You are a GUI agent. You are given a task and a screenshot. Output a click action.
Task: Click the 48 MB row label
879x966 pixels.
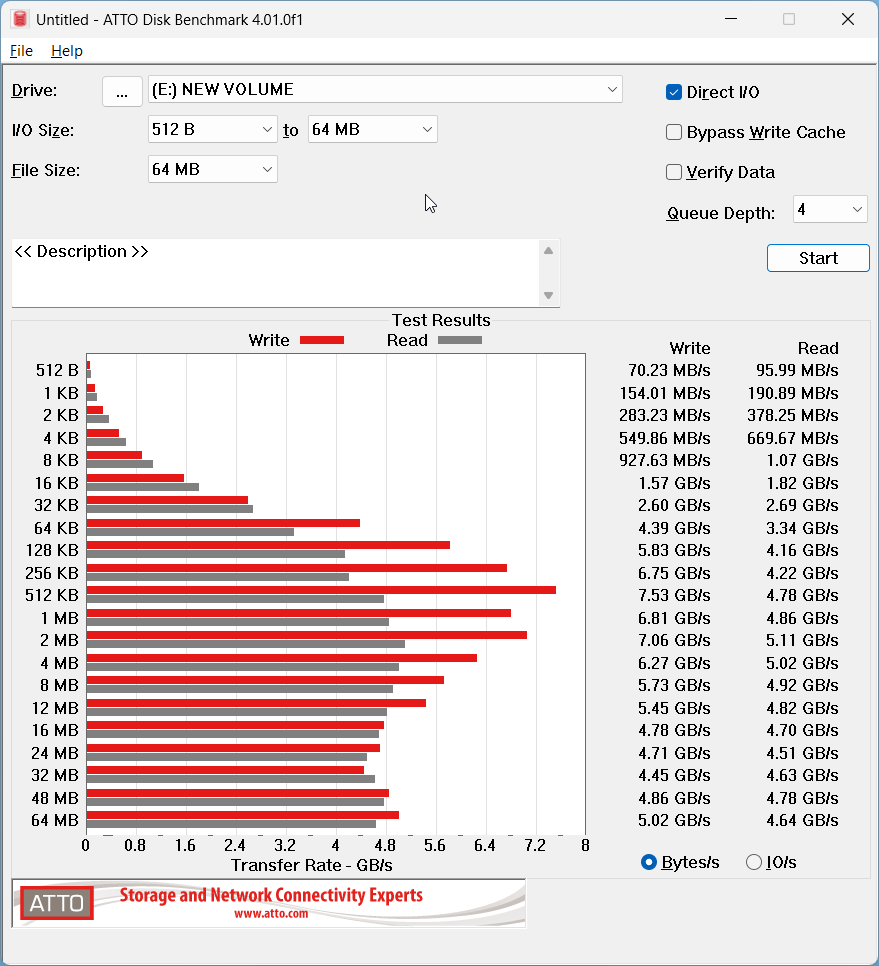pyautogui.click(x=55, y=798)
